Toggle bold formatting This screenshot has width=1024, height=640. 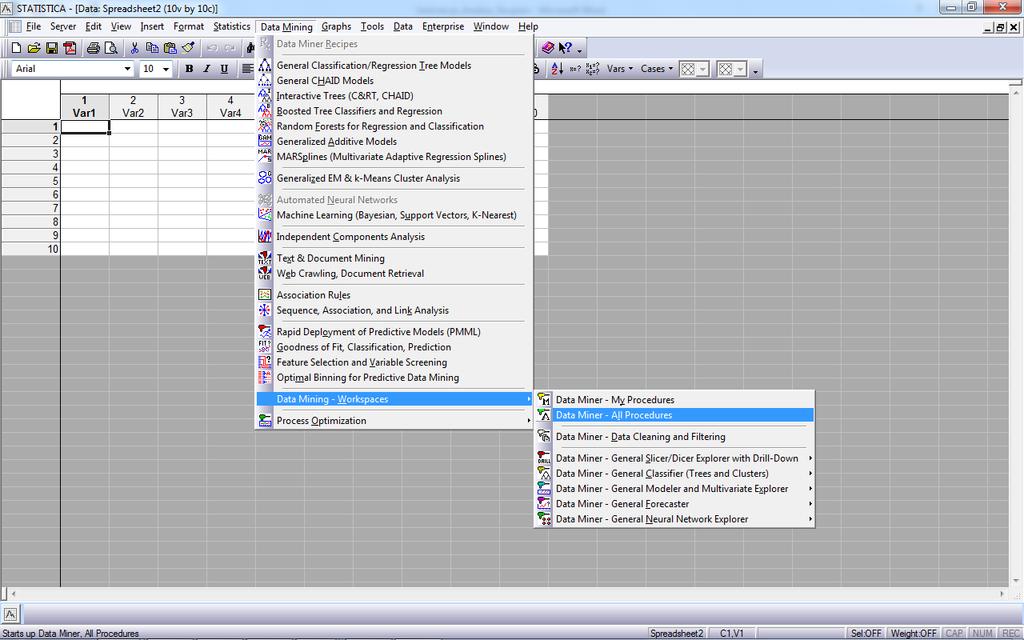point(189,69)
